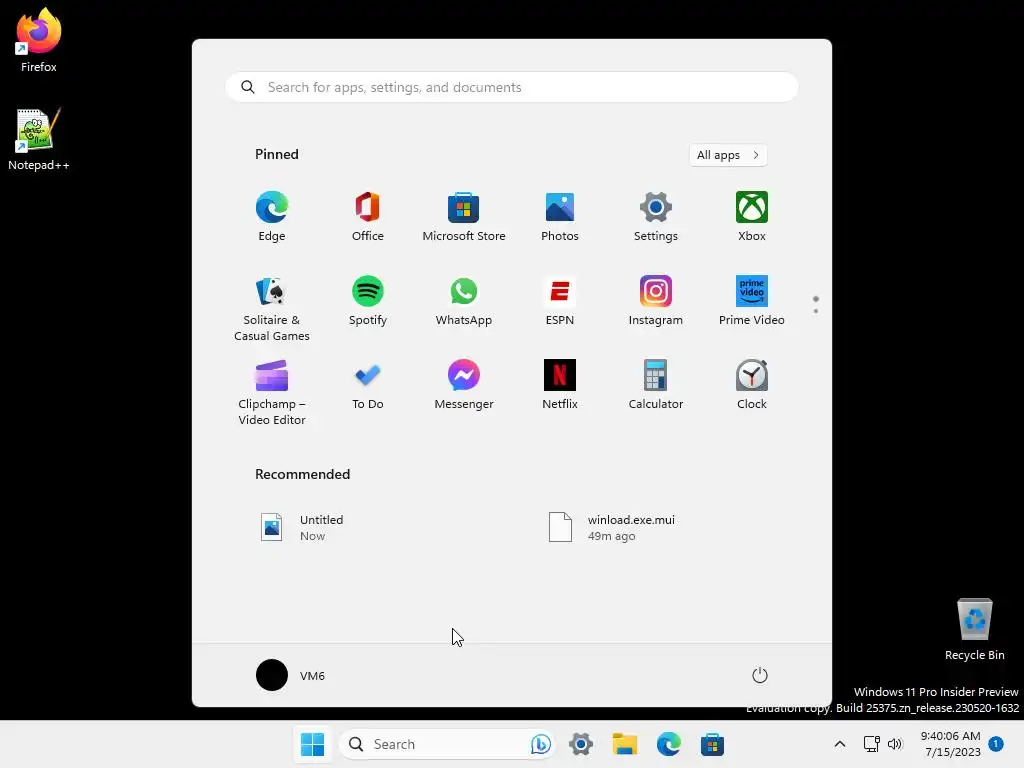Go to next pinned apps page dot
The width and height of the screenshot is (1024, 768).
tap(816, 311)
